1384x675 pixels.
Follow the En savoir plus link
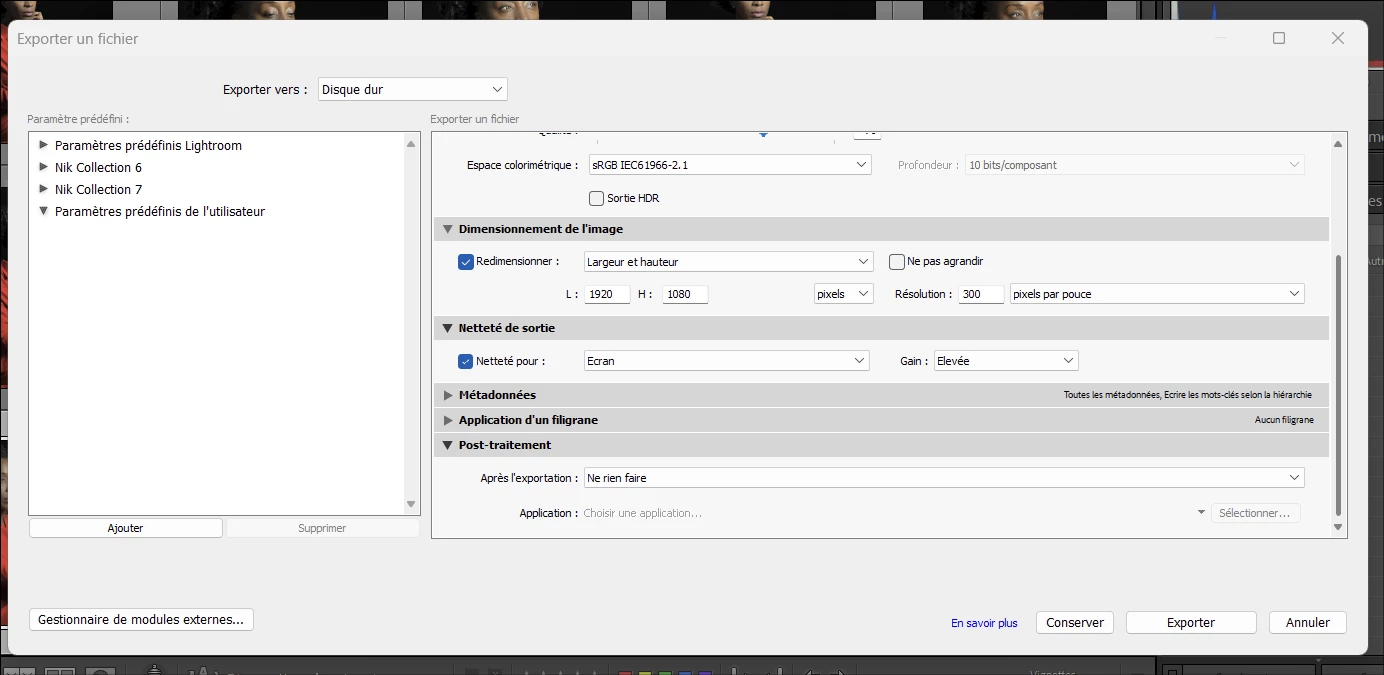984,623
